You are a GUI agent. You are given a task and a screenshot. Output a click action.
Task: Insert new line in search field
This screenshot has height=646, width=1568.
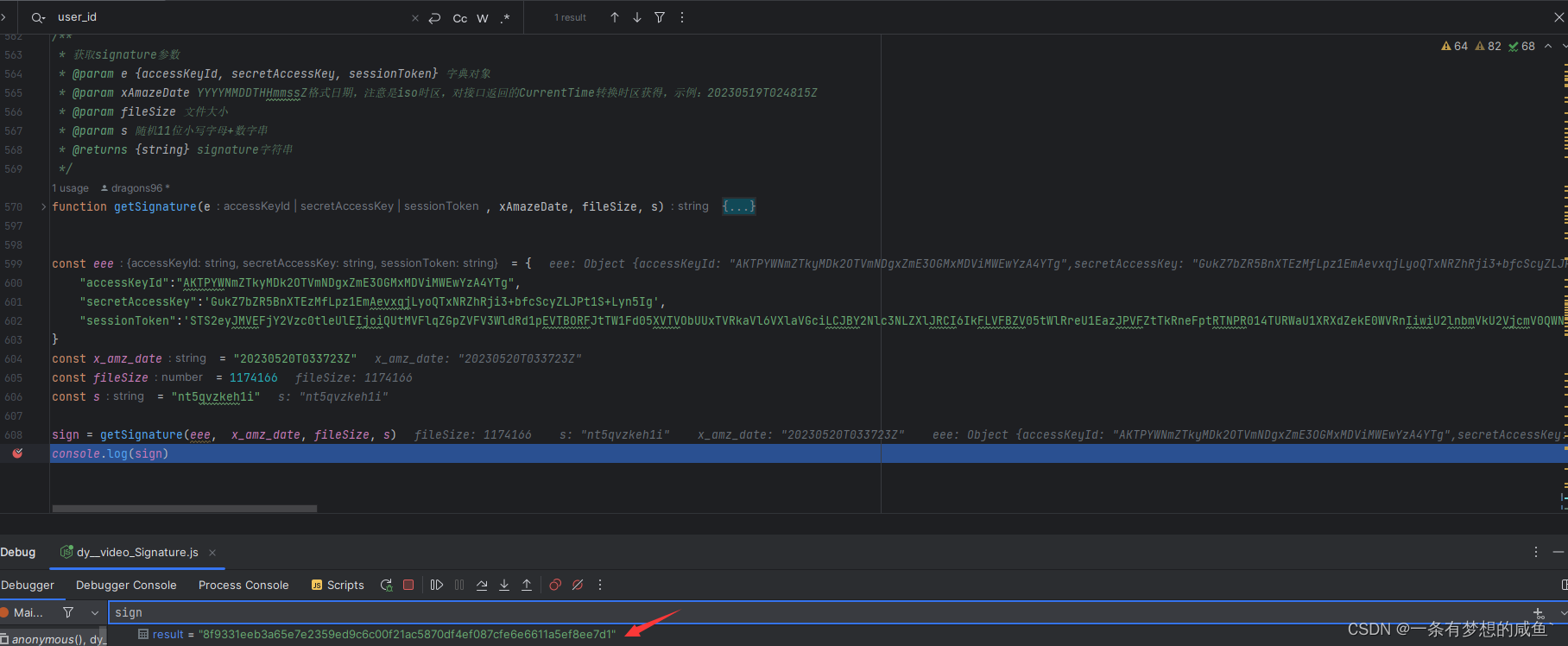pyautogui.click(x=434, y=18)
